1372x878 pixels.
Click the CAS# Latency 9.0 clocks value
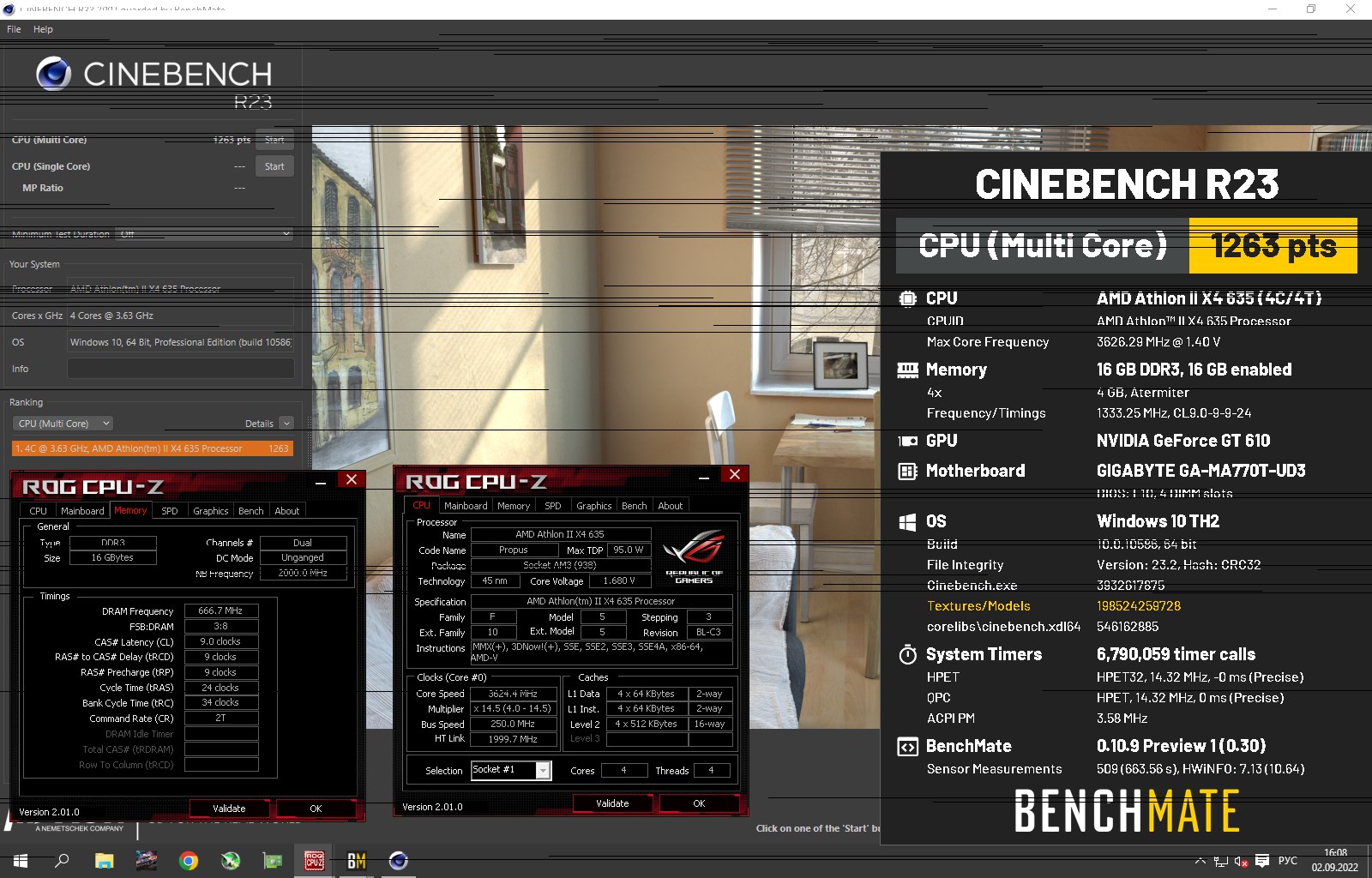(220, 641)
